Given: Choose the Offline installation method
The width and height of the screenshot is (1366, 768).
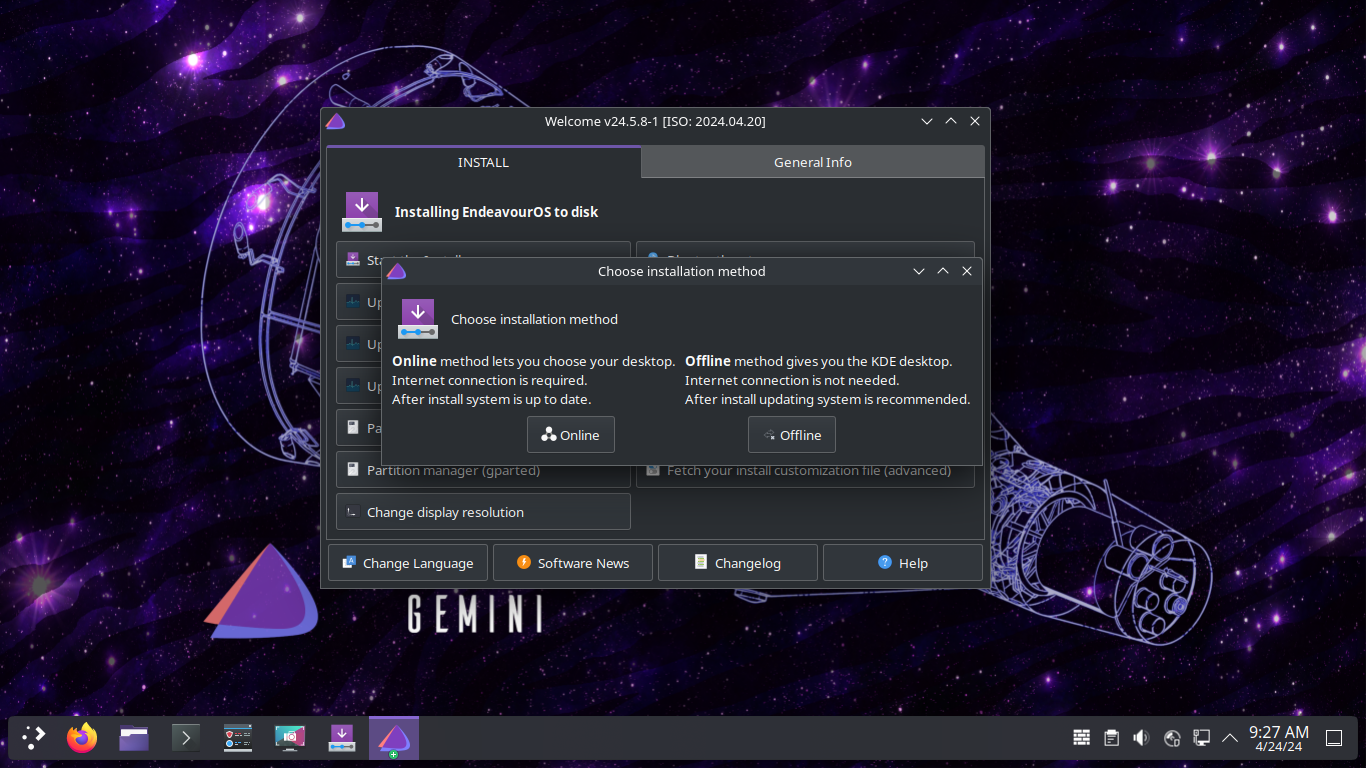Looking at the screenshot, I should click(x=791, y=435).
